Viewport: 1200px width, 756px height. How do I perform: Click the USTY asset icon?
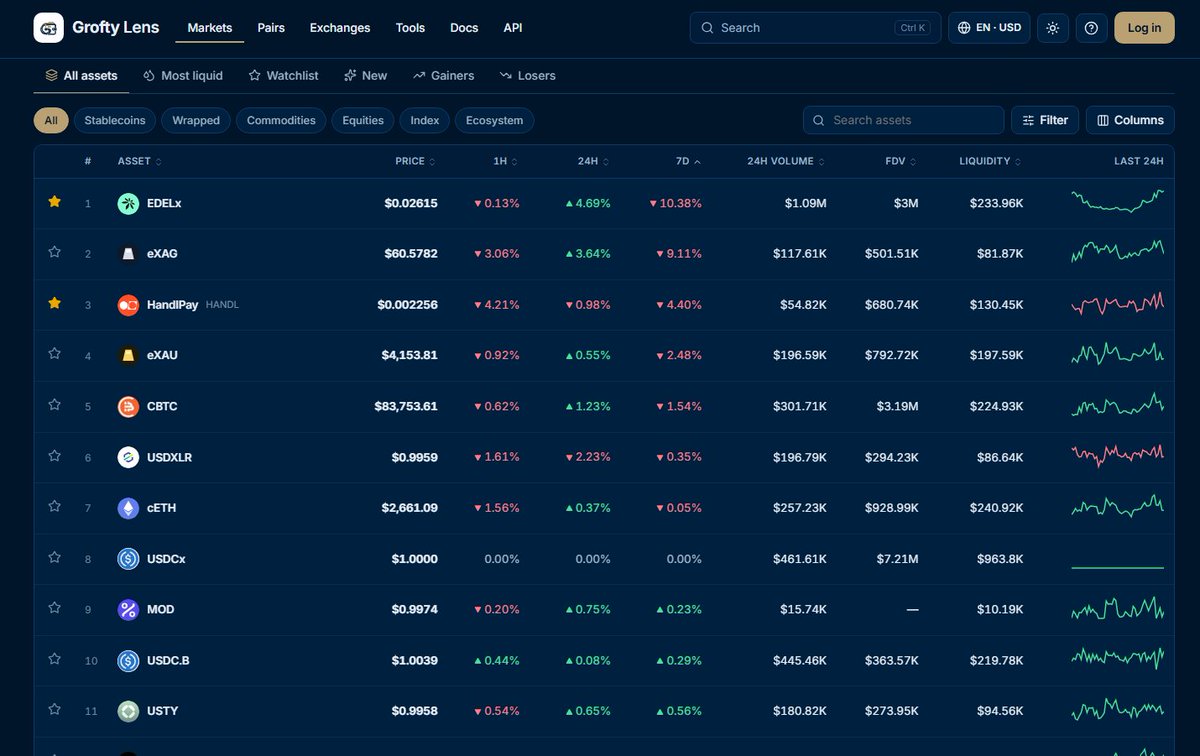coord(128,711)
